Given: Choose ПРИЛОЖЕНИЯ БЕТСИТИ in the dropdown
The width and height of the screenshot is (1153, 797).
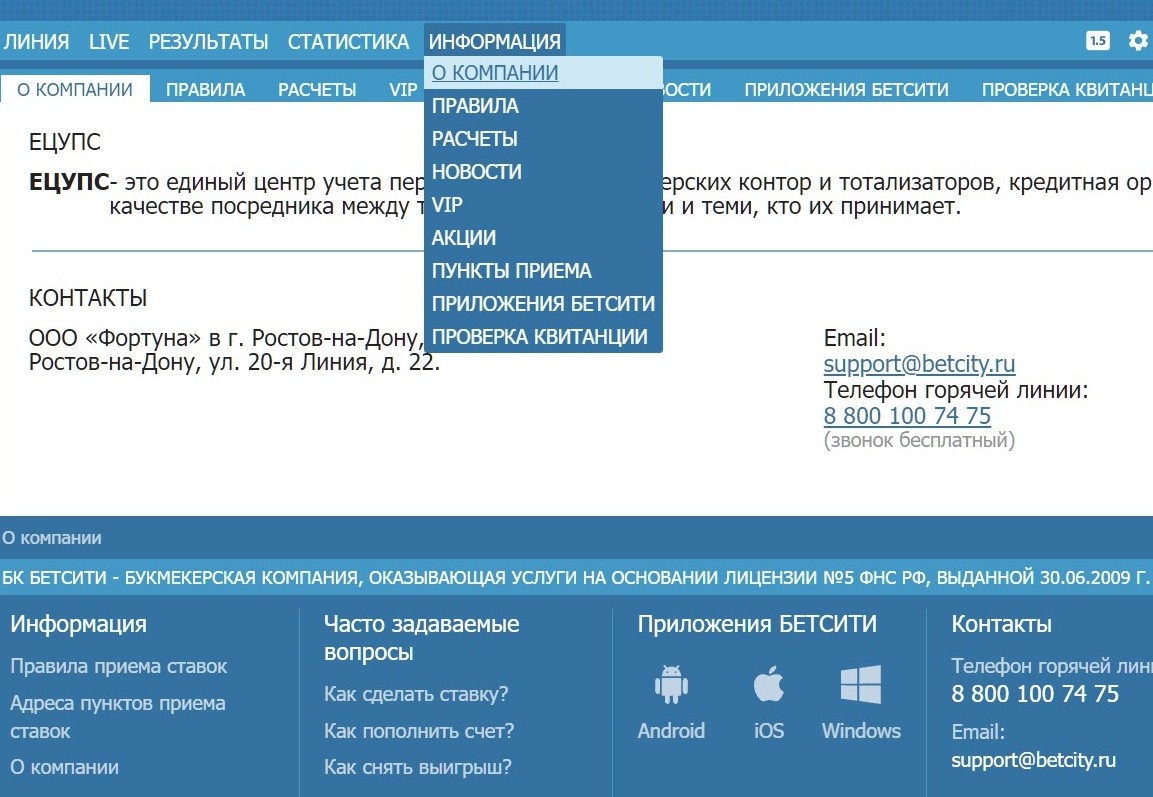Looking at the screenshot, I should tap(543, 304).
